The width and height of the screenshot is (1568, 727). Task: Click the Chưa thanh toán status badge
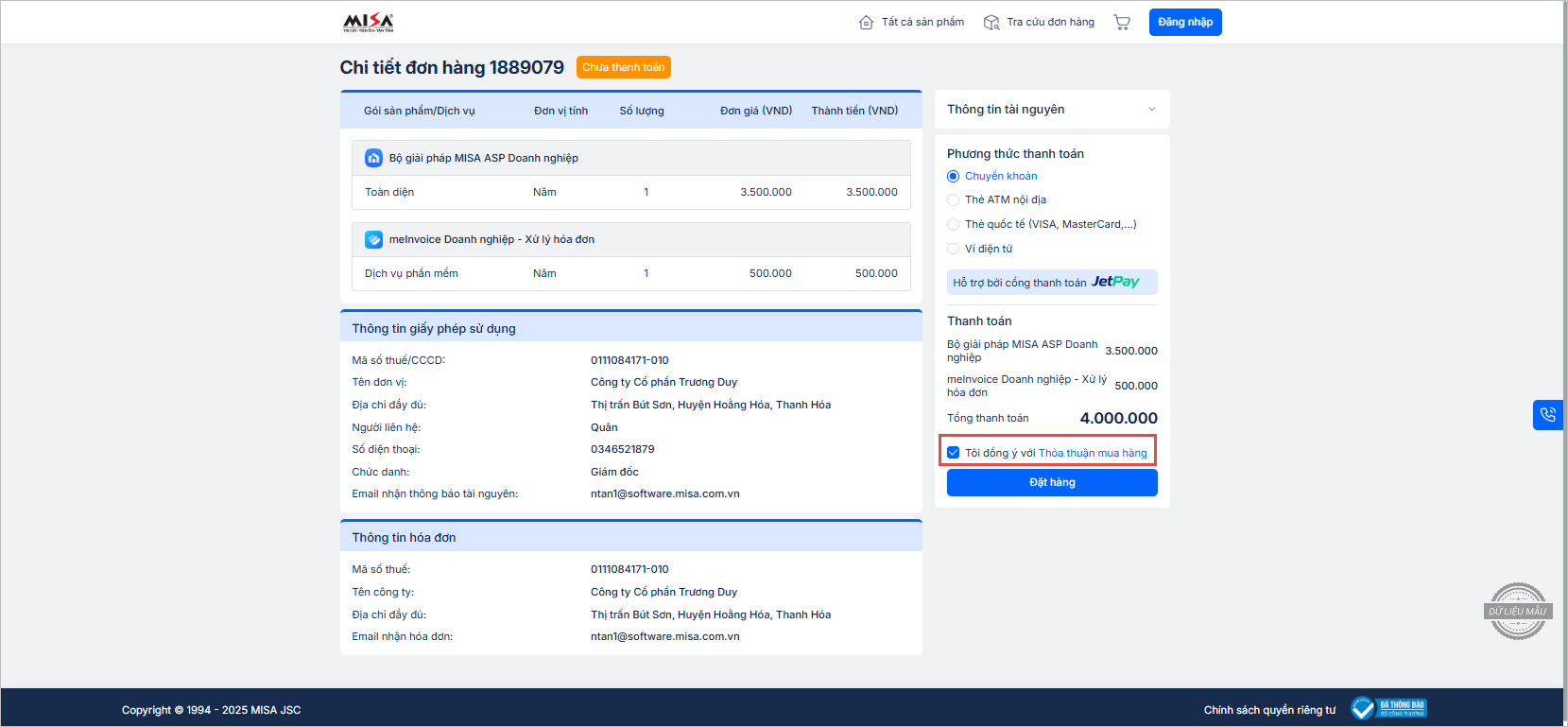[x=624, y=67]
